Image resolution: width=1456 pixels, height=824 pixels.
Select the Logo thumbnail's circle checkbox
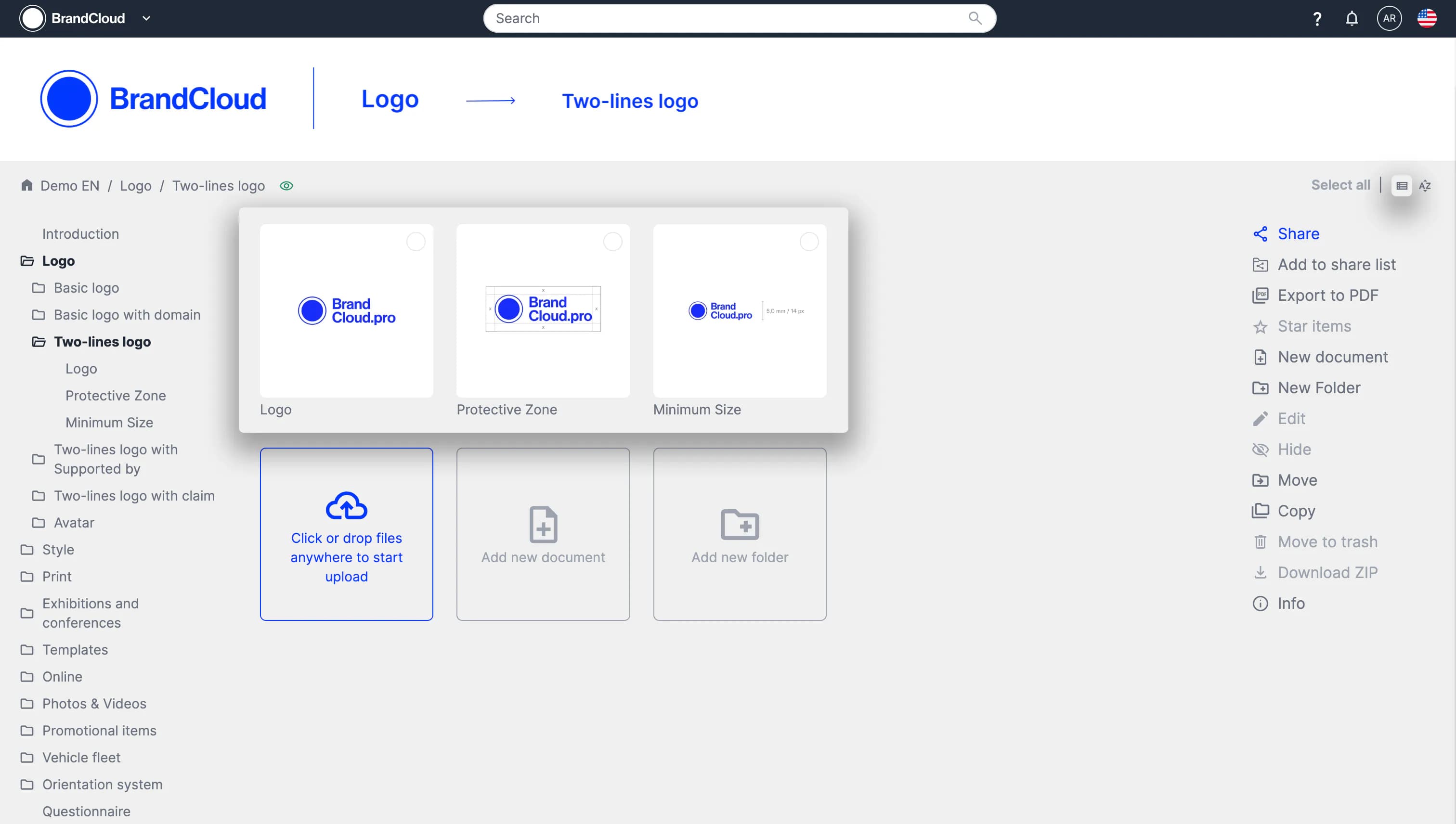point(416,242)
